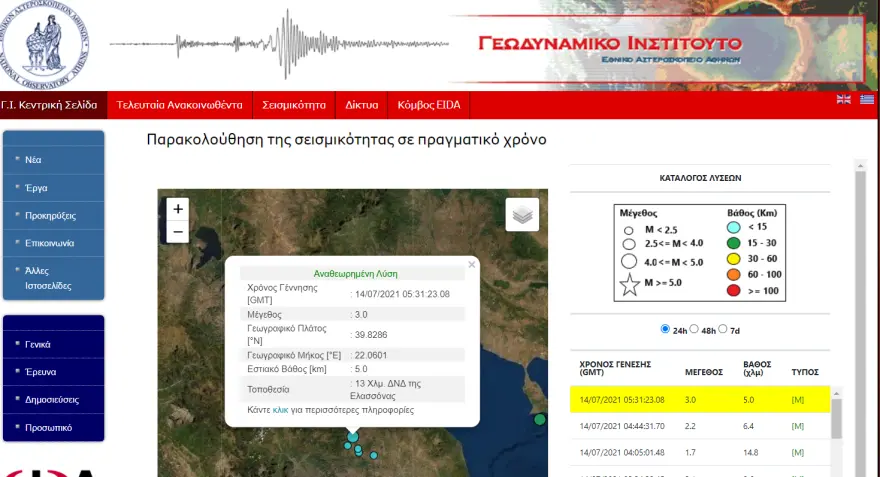Open the Σεισμικότητα menu
Image resolution: width=880 pixels, height=477 pixels.
(x=294, y=104)
